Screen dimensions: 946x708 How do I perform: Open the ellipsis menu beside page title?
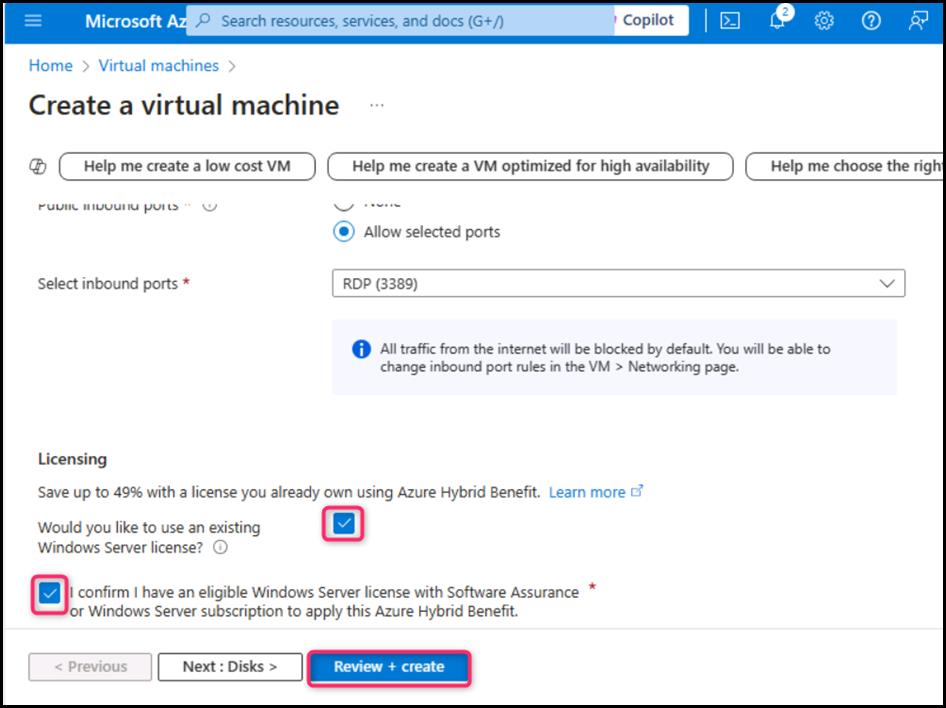tap(377, 106)
